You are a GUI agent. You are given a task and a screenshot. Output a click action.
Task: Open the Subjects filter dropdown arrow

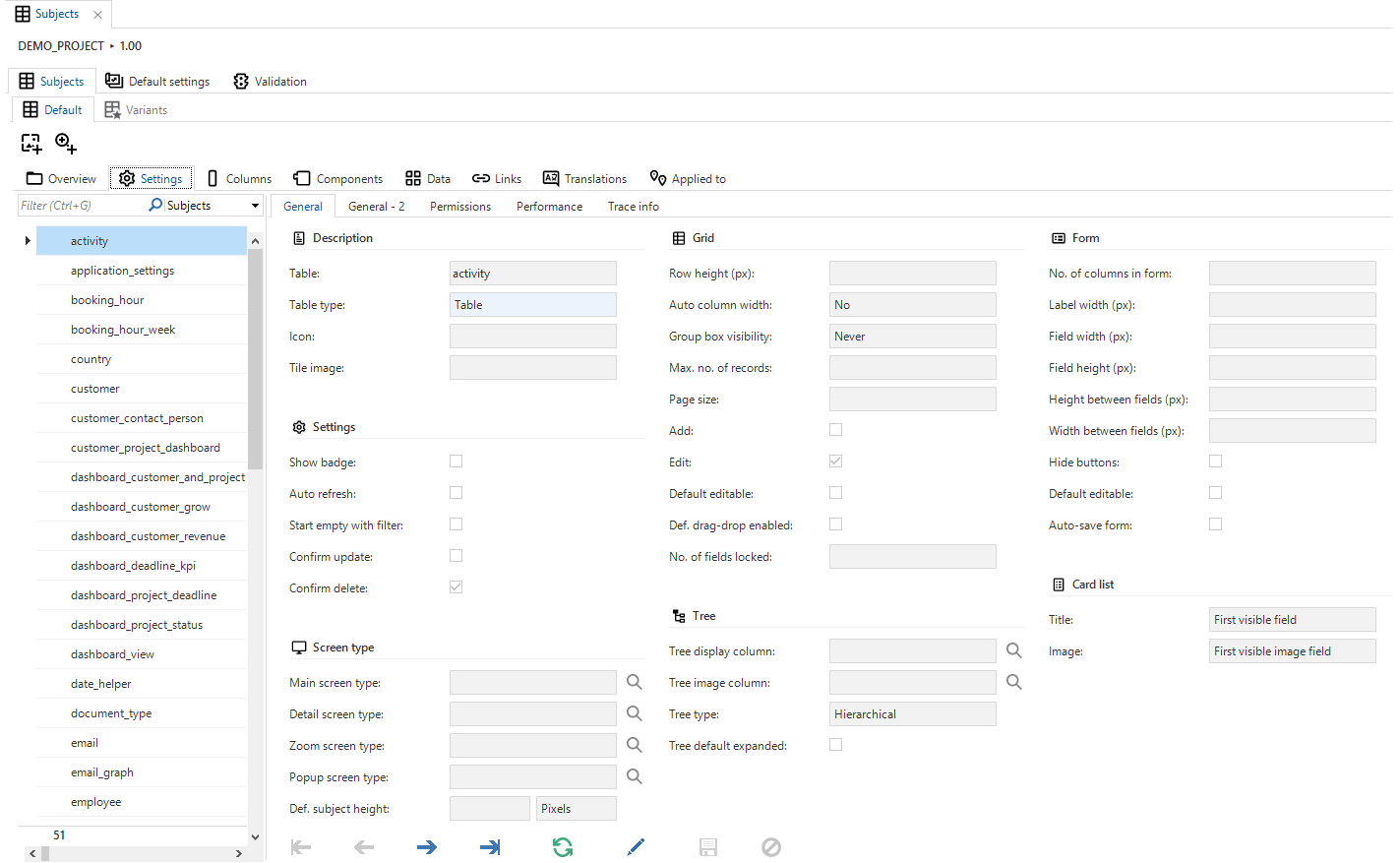[255, 206]
